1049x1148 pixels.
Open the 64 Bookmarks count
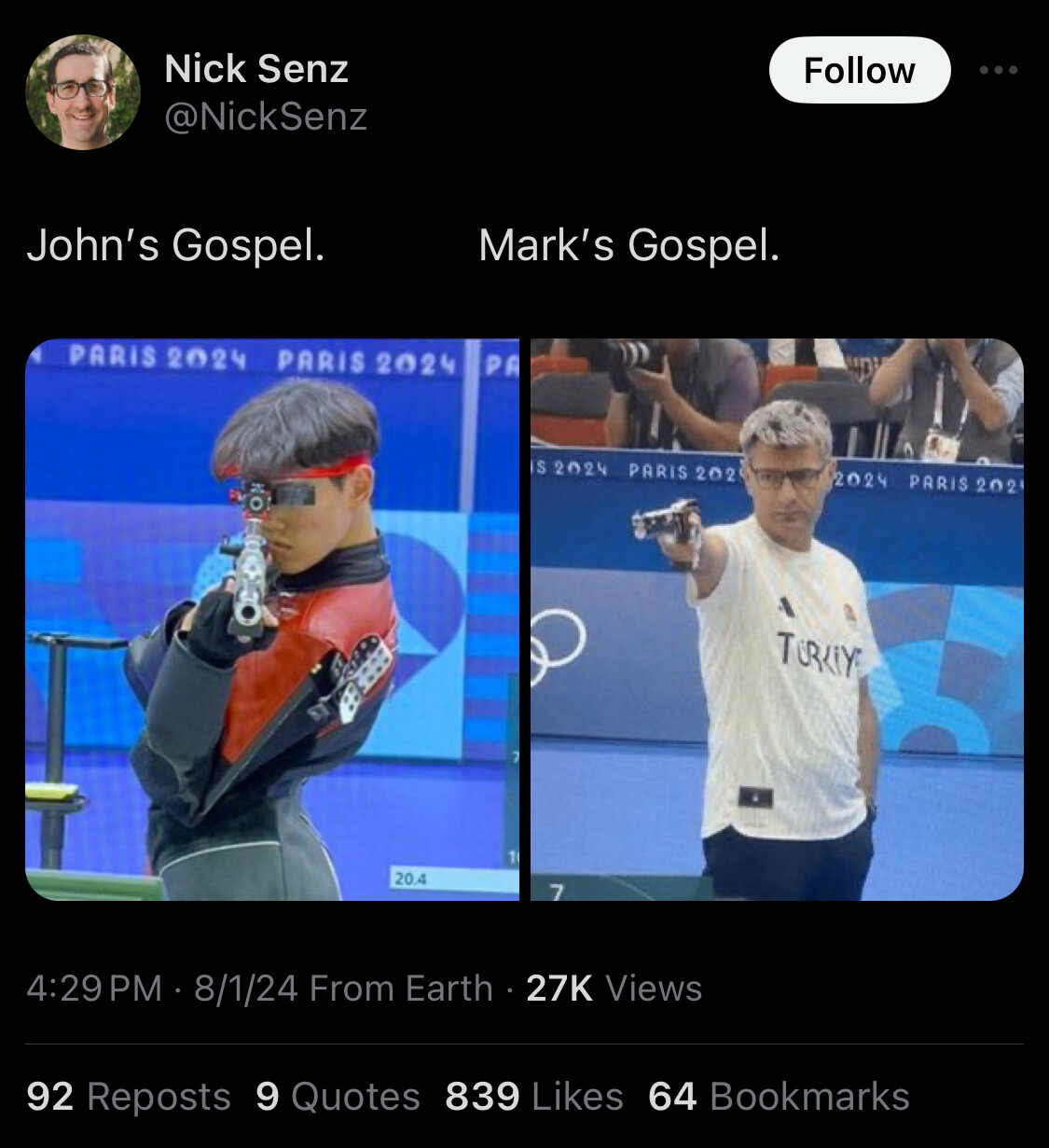779,1097
